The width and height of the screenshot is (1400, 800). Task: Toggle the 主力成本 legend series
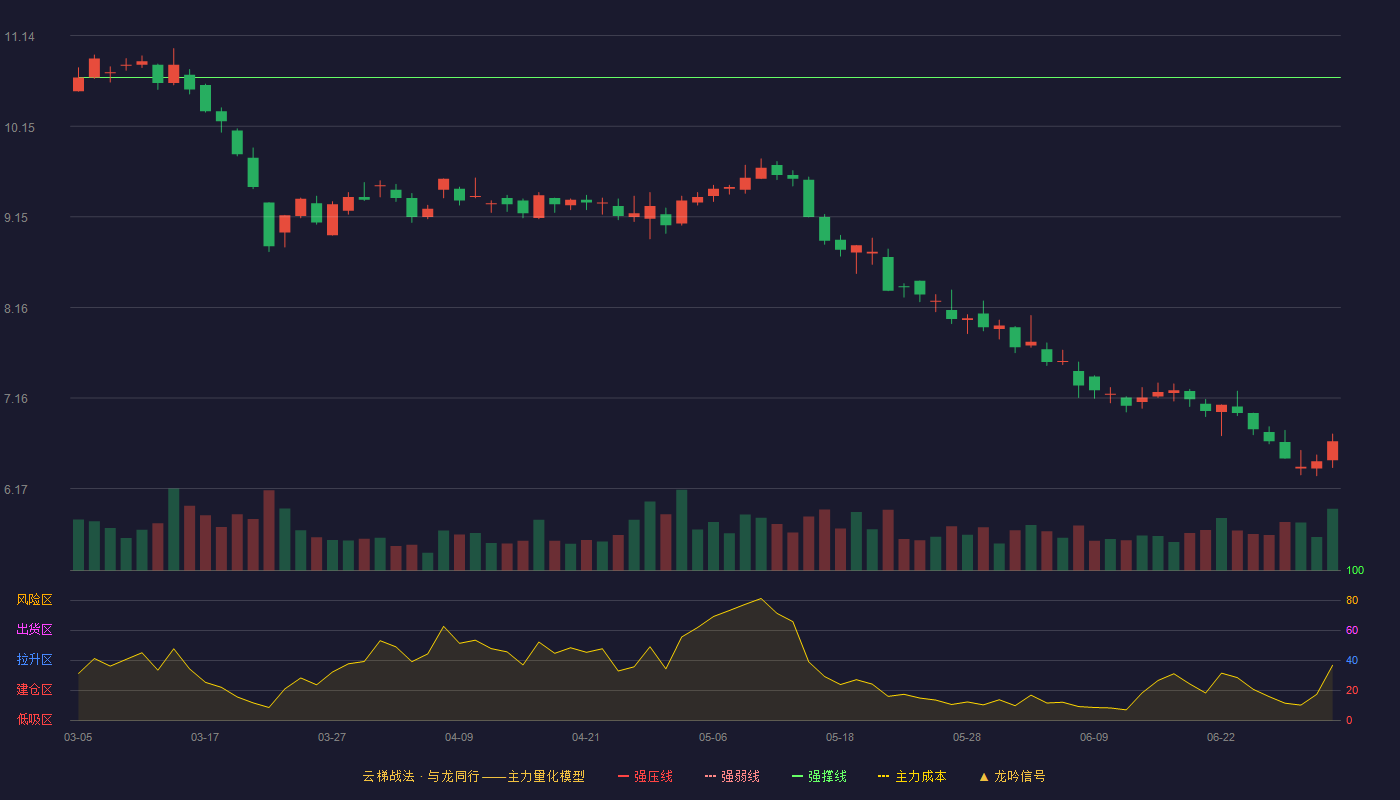pos(912,776)
